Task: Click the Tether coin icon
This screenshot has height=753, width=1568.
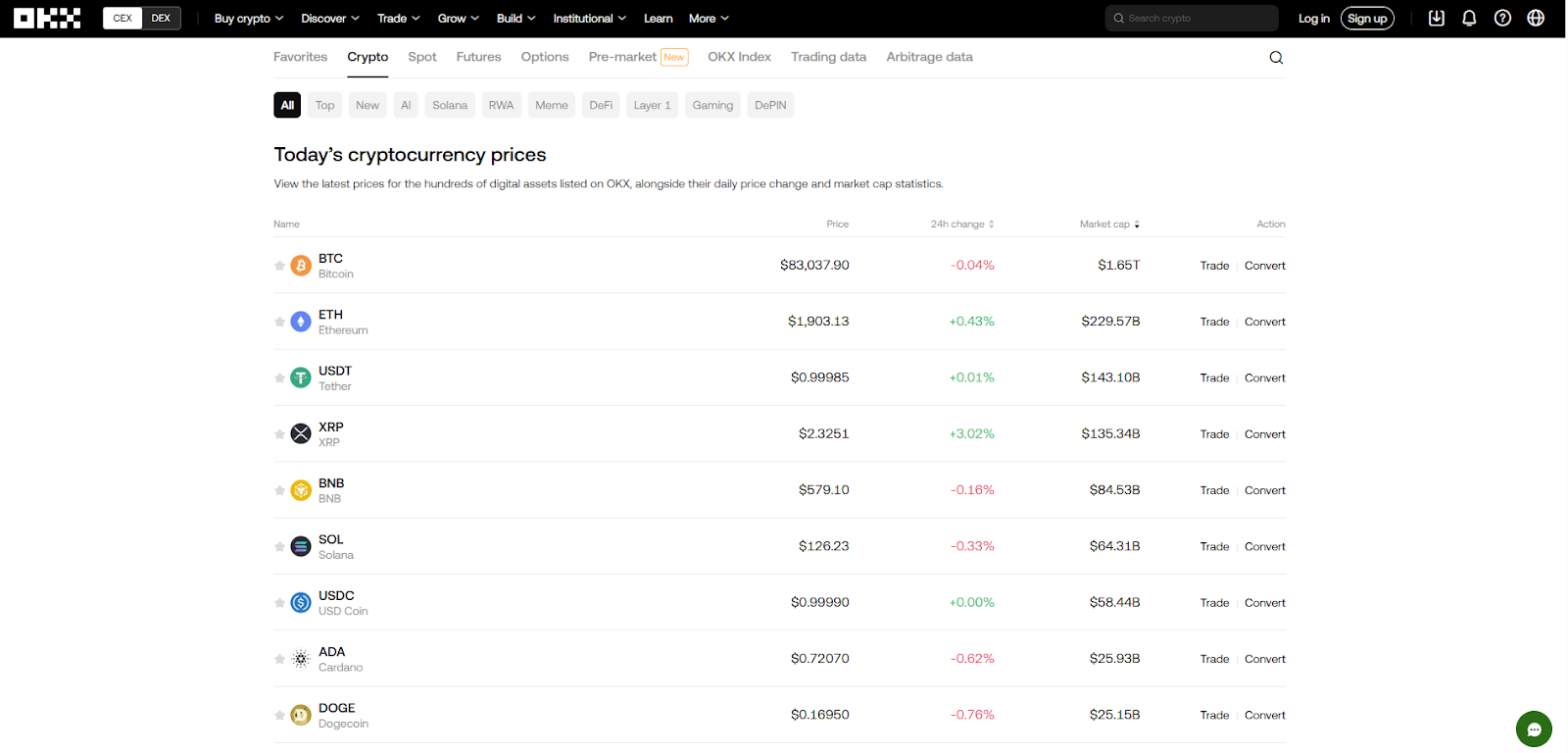Action: tap(301, 377)
